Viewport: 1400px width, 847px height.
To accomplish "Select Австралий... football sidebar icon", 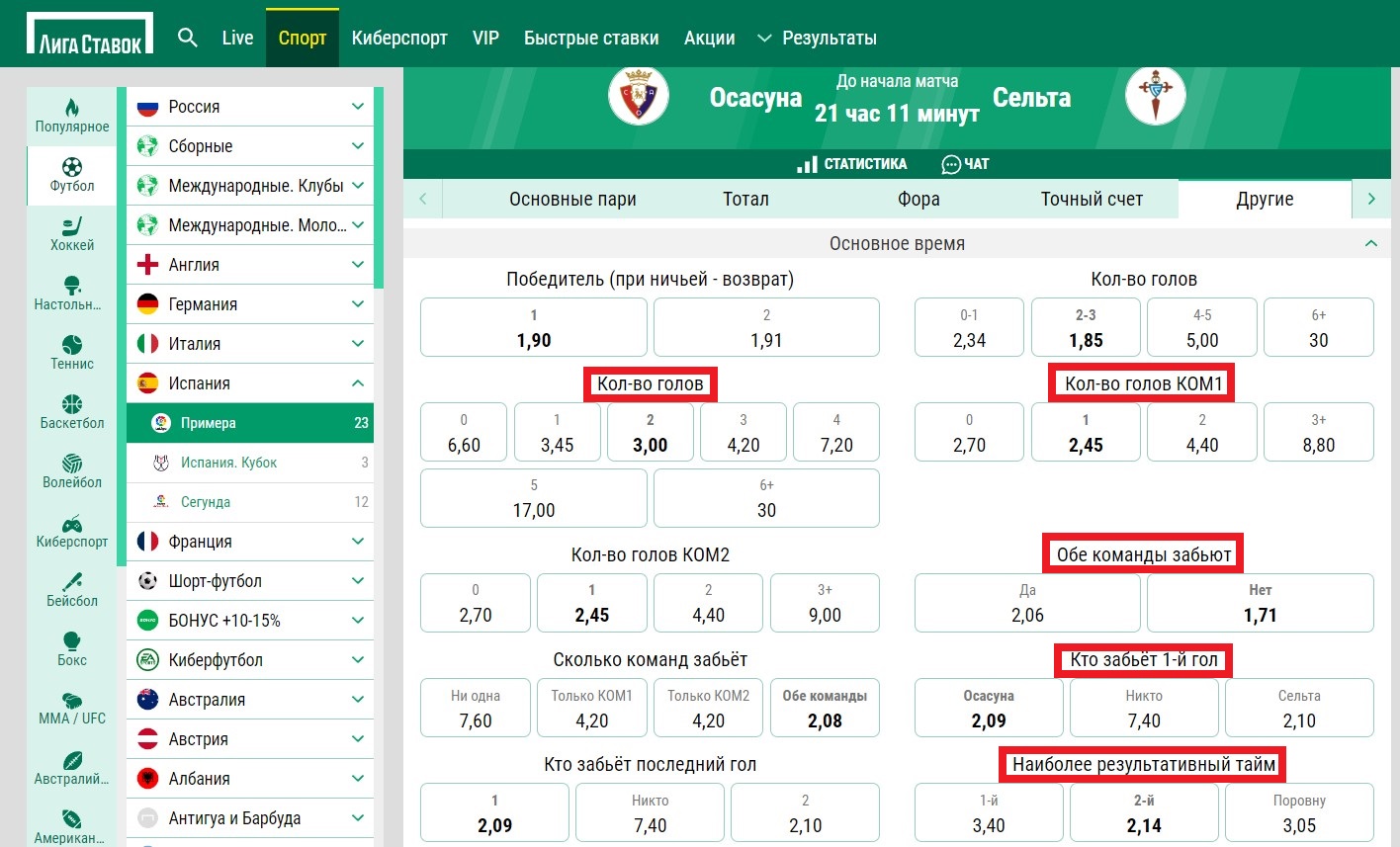I will coord(72,759).
